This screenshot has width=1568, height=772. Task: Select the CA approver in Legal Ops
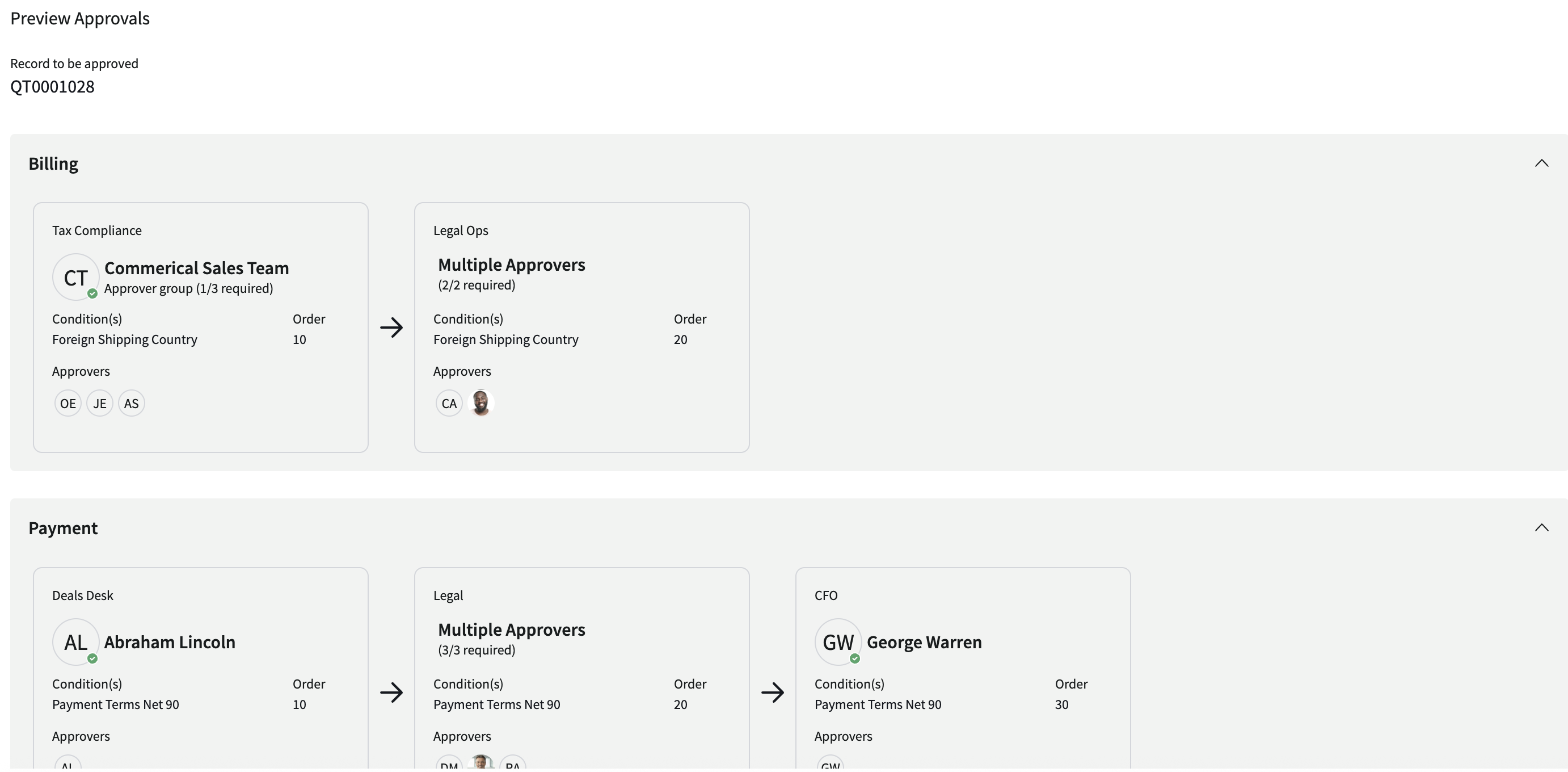point(449,404)
